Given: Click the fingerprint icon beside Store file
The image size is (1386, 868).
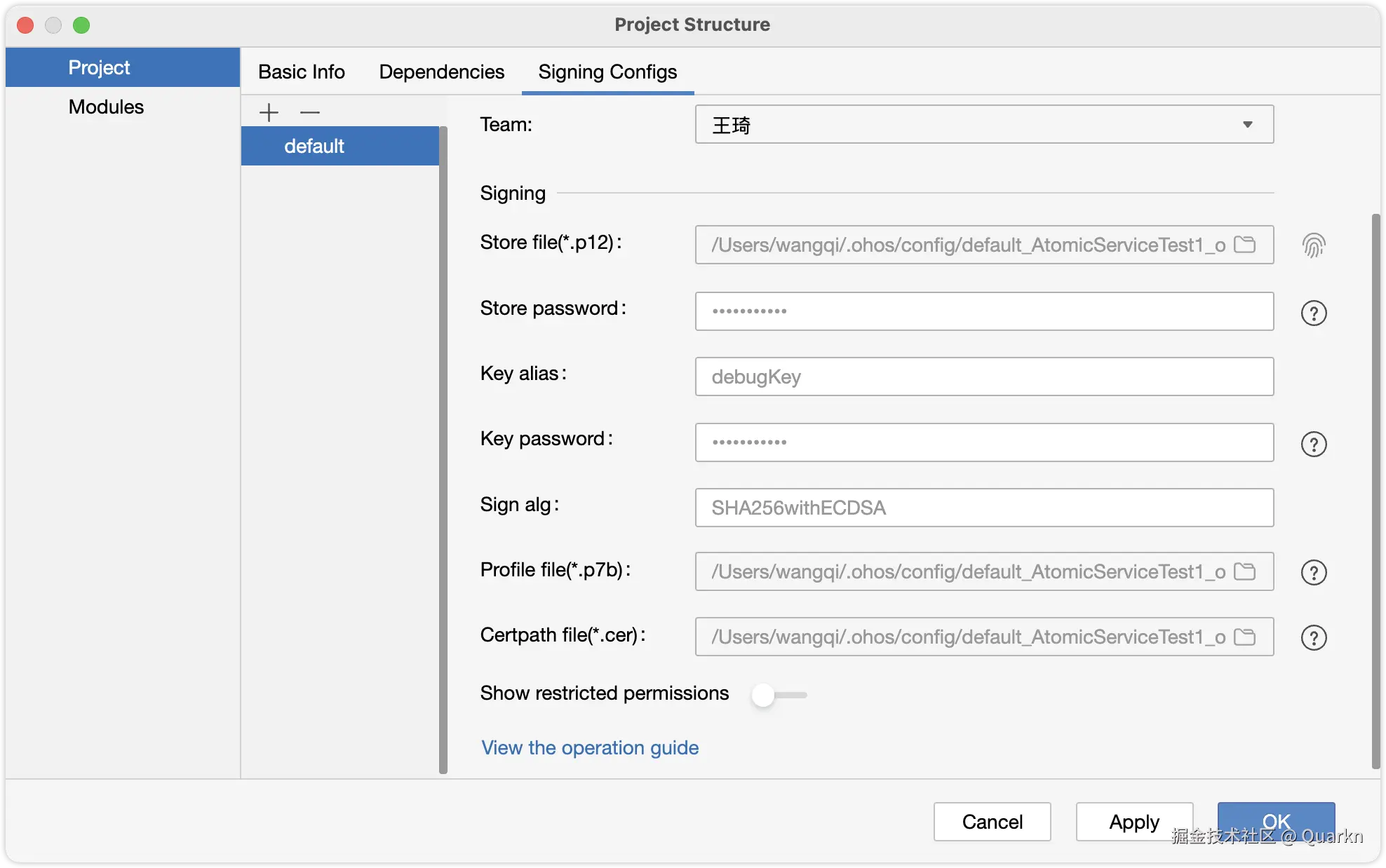Looking at the screenshot, I should point(1313,245).
